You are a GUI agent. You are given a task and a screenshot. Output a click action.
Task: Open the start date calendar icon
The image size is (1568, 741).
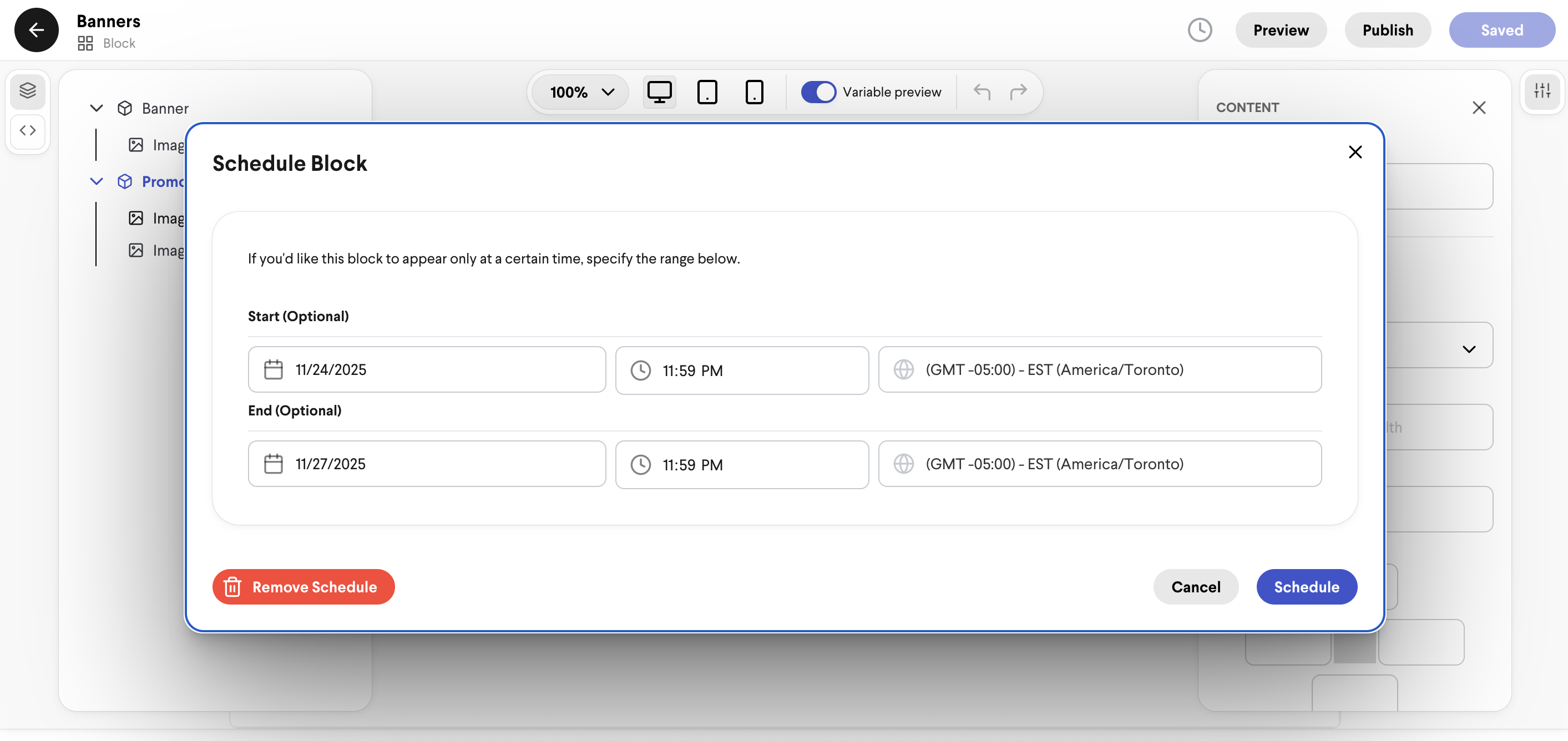pyautogui.click(x=274, y=370)
